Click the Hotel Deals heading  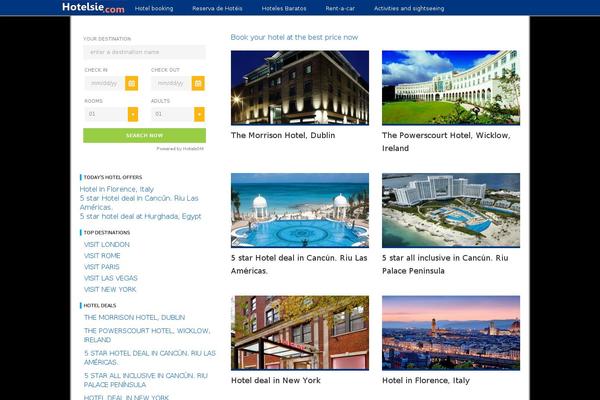point(100,305)
